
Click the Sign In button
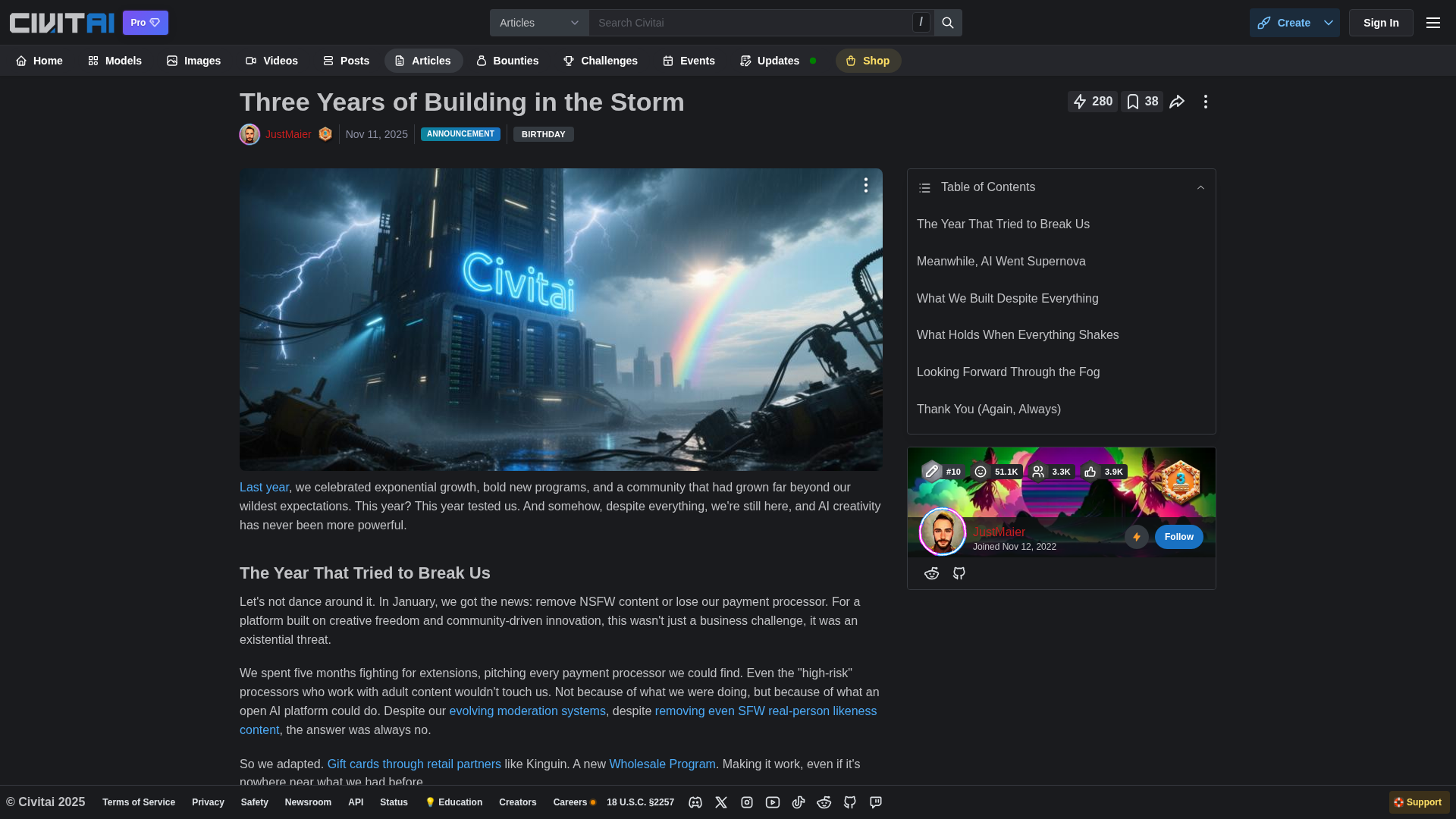click(x=1380, y=23)
